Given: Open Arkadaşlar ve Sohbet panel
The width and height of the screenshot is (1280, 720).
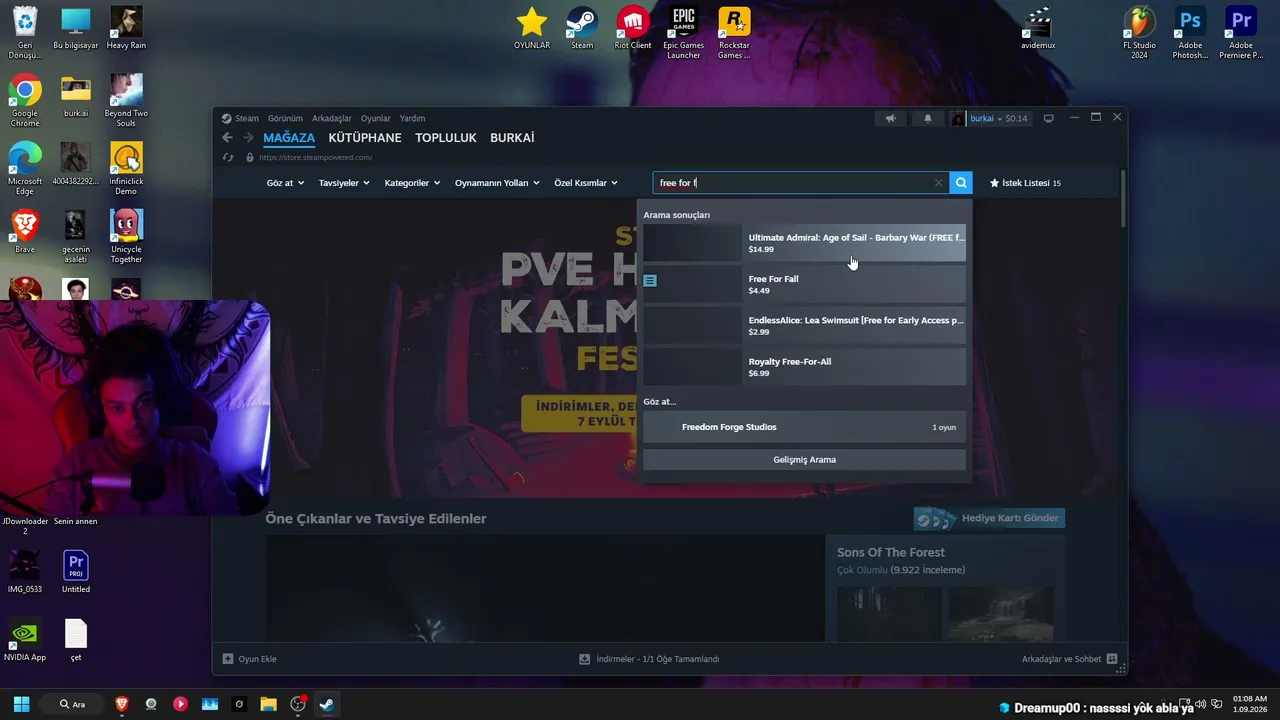Looking at the screenshot, I should point(1069,659).
